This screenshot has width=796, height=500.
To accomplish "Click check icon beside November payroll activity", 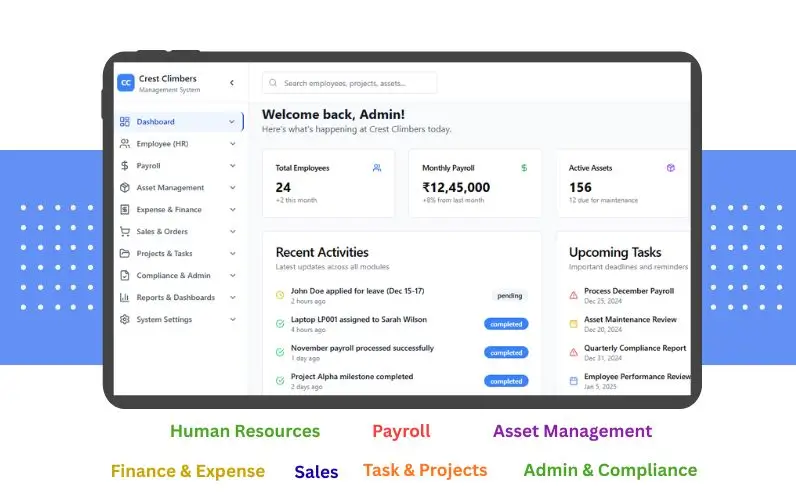I will (280, 352).
